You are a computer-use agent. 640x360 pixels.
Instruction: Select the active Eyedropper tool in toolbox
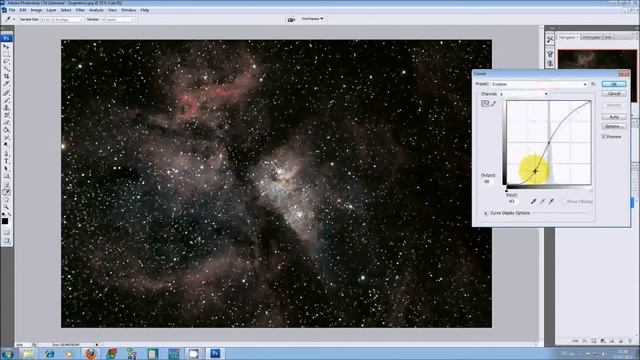[6, 192]
